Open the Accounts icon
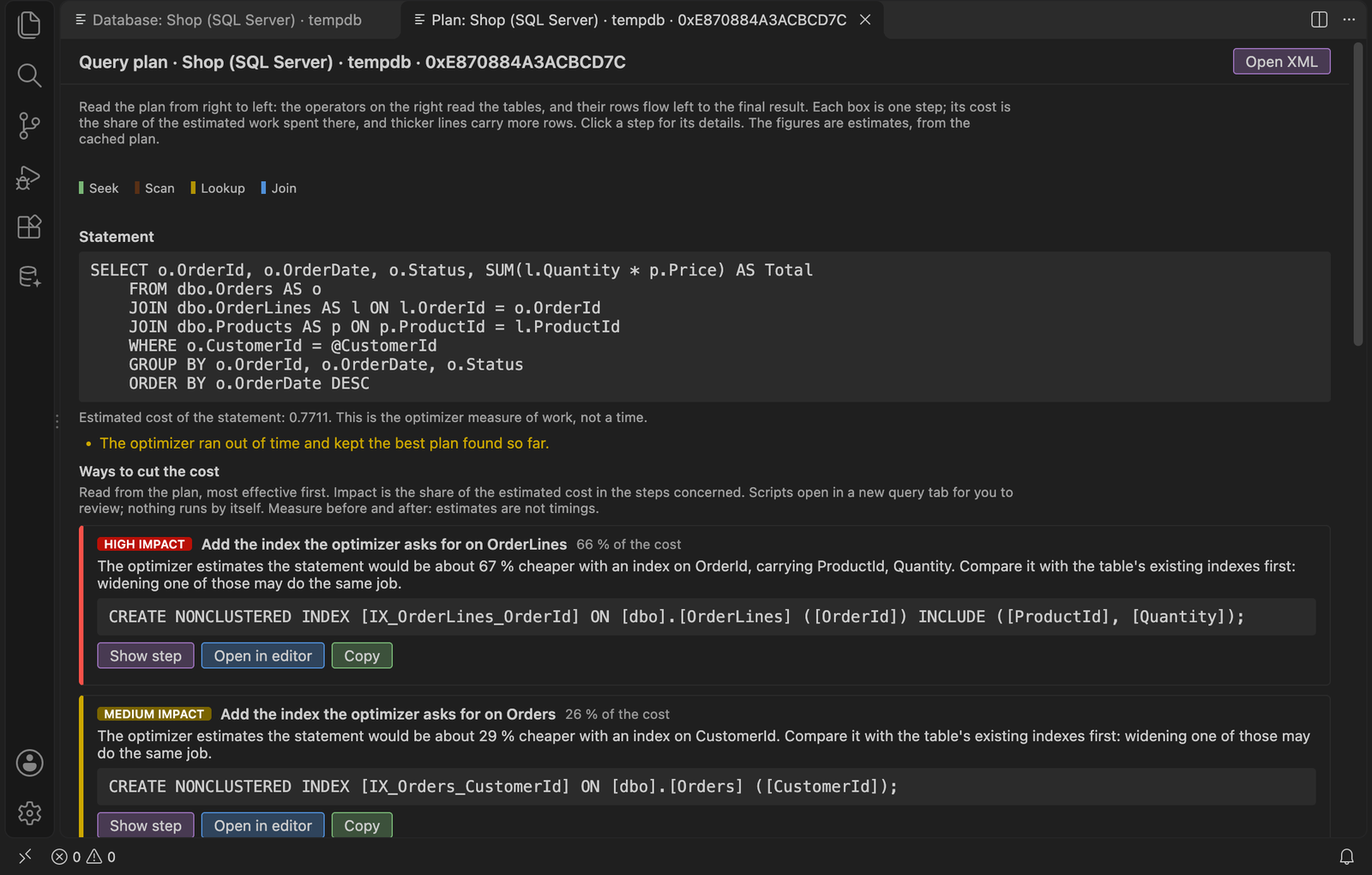 click(29, 763)
